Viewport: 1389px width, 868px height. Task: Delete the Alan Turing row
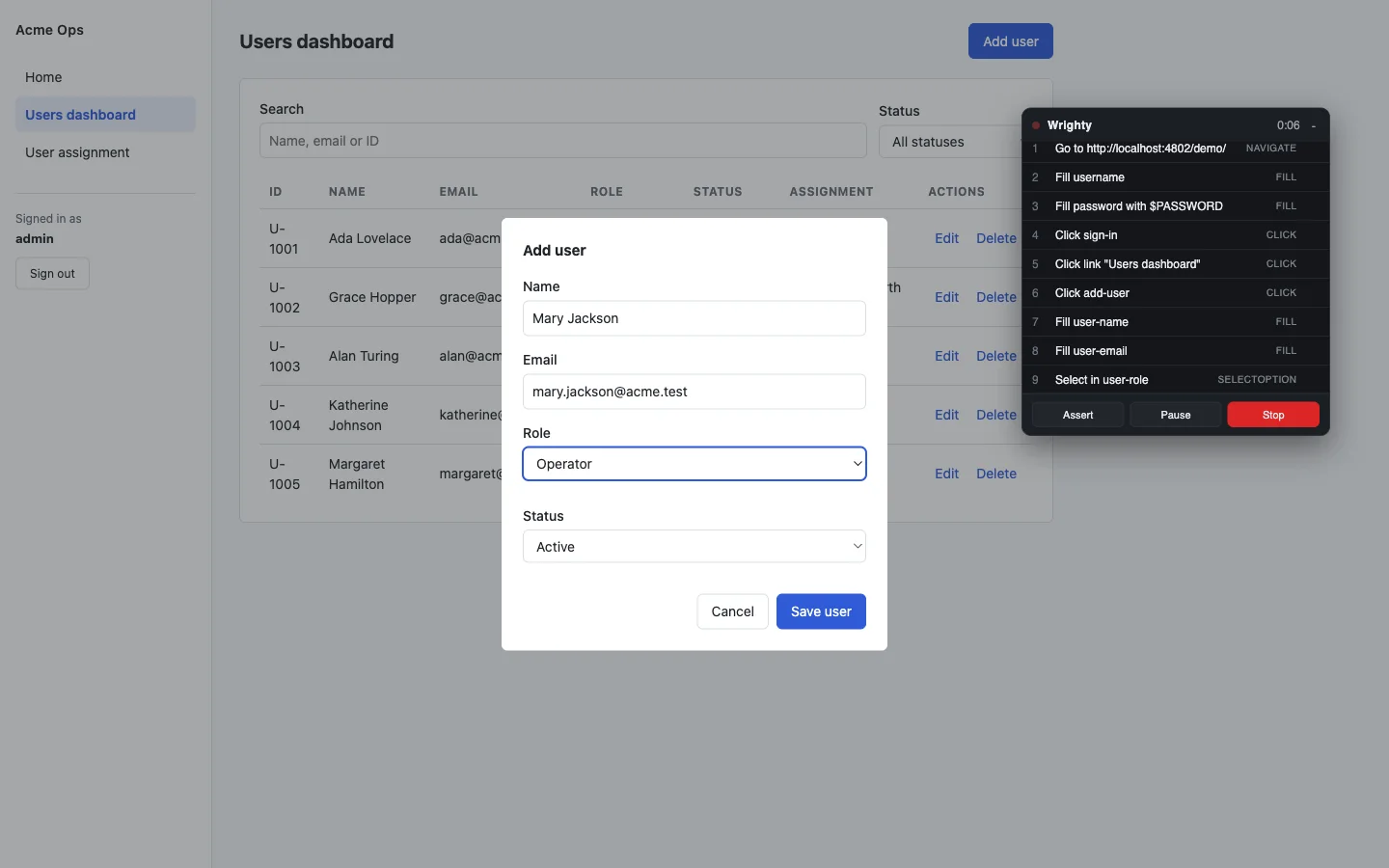[996, 356]
